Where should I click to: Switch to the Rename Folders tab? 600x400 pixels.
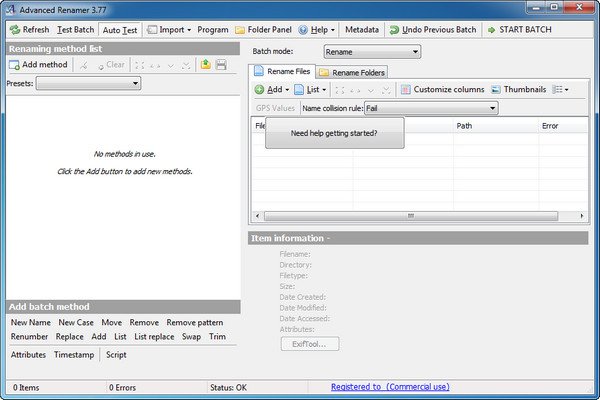[352, 72]
